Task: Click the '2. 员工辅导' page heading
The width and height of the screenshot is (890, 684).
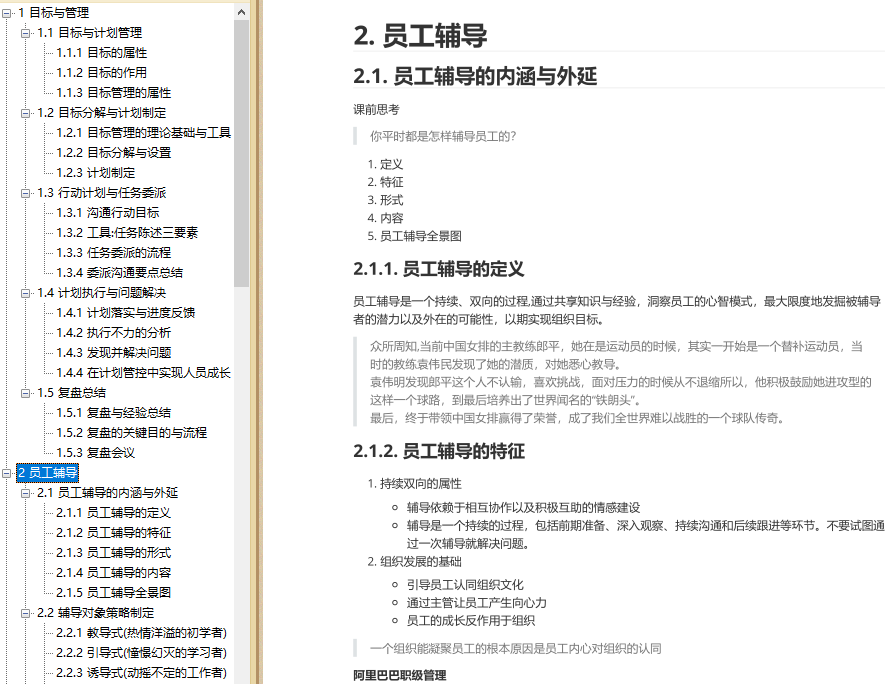Action: tap(420, 35)
